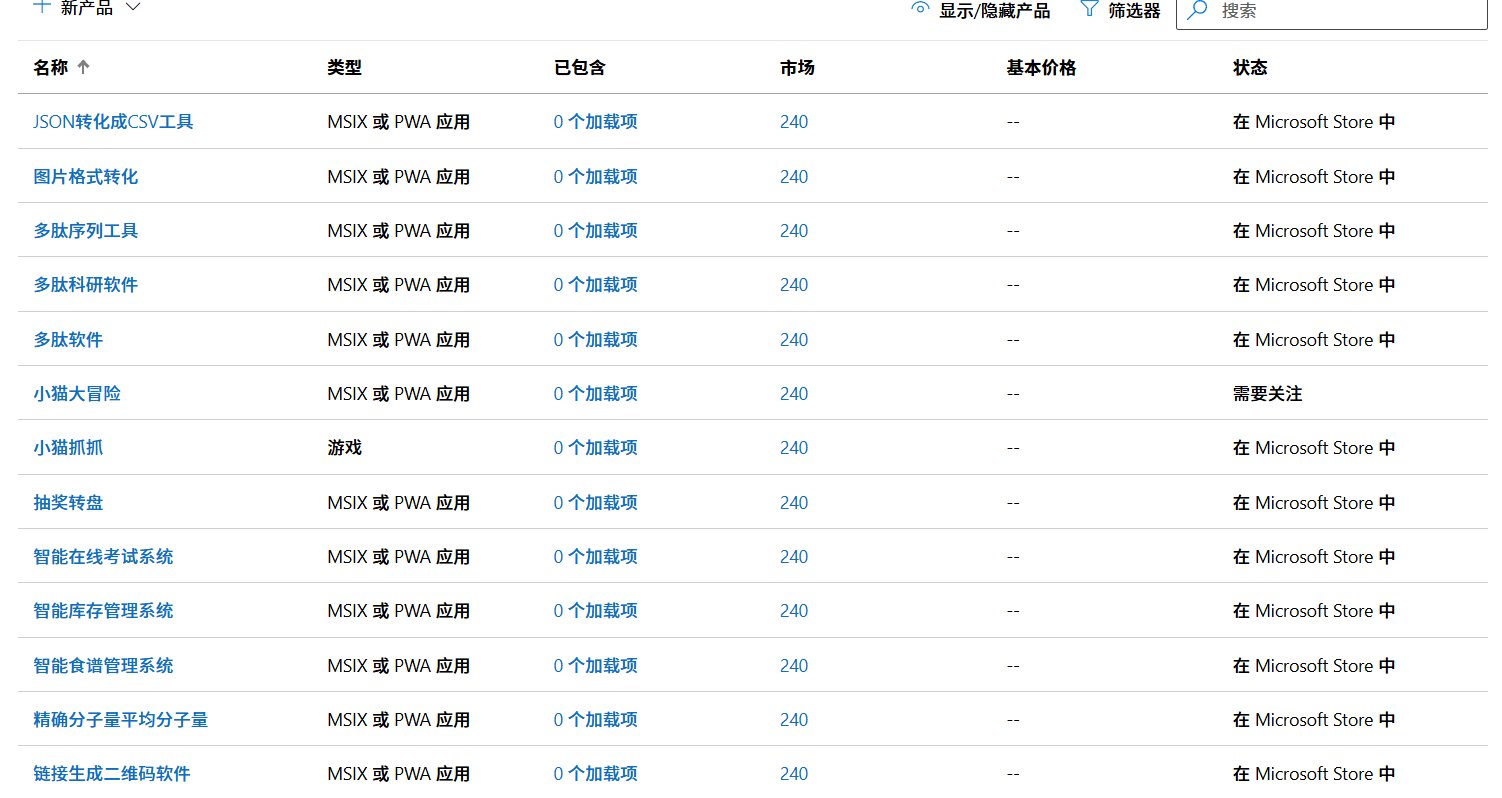Click the plus icon for 新产品
Image resolution: width=1502 pixels, height=798 pixels.
tap(42, 6)
